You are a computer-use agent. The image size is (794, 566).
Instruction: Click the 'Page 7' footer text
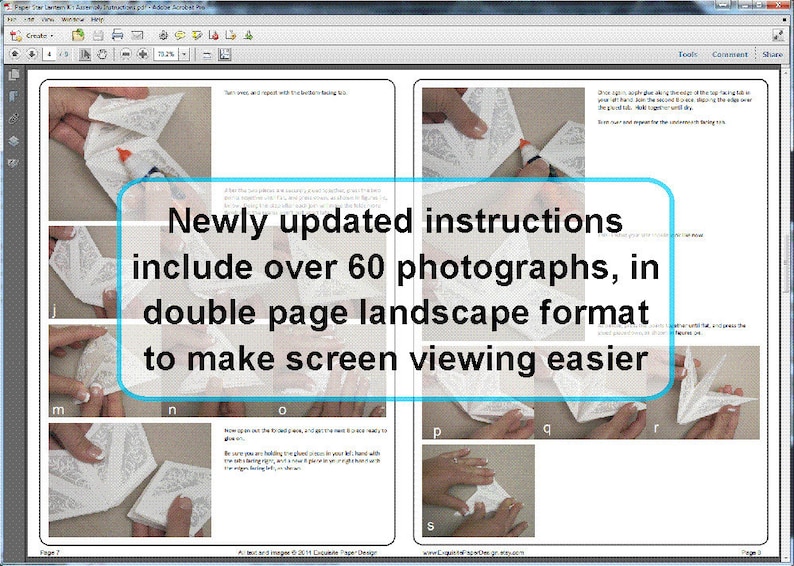(x=50, y=552)
